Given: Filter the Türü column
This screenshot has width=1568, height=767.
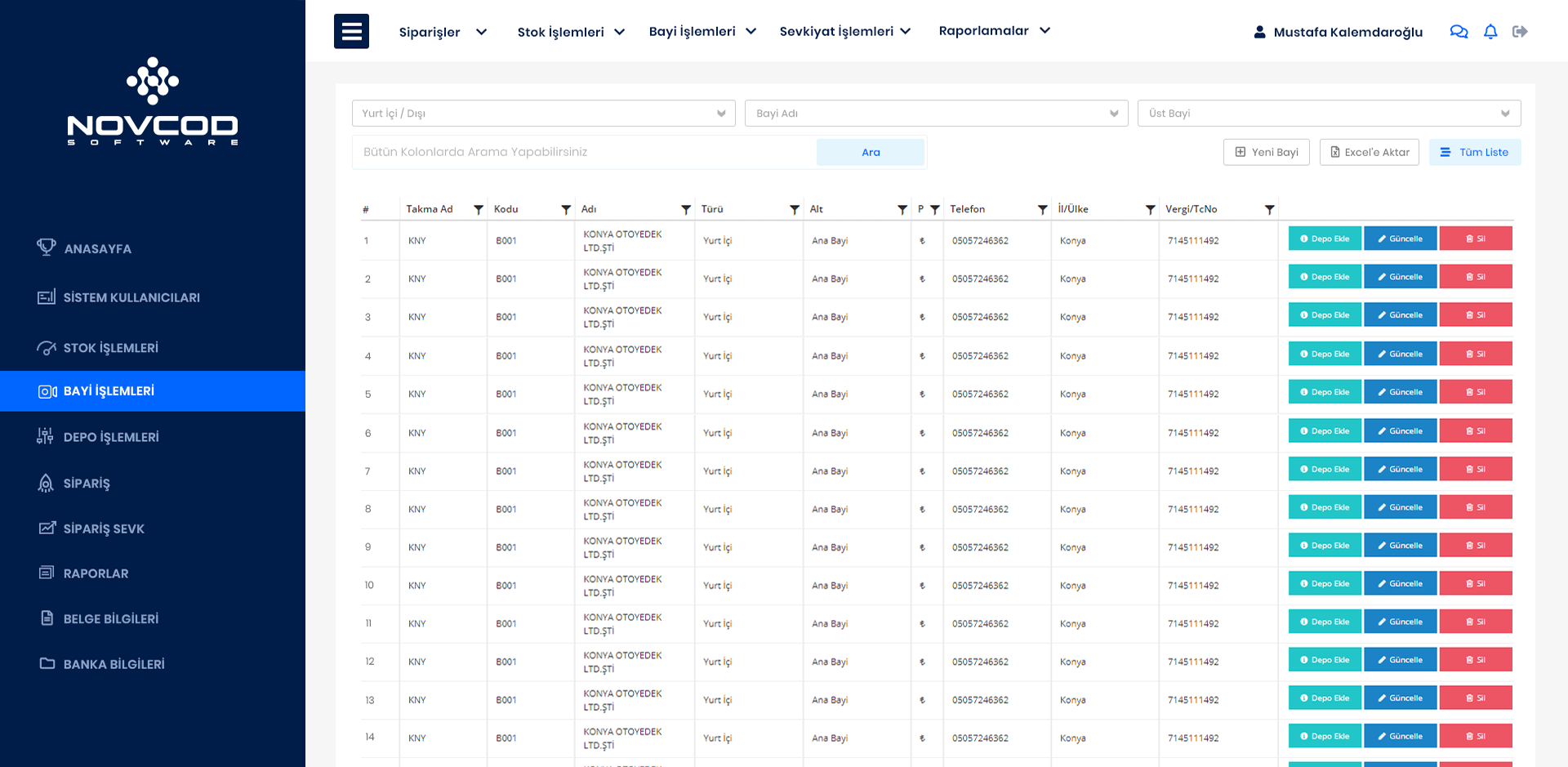Looking at the screenshot, I should [x=795, y=210].
